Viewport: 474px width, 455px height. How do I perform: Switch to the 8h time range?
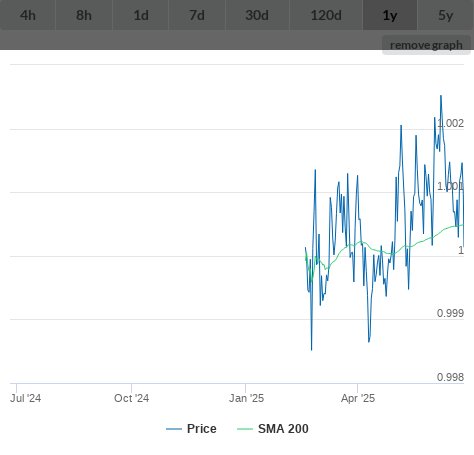84,15
